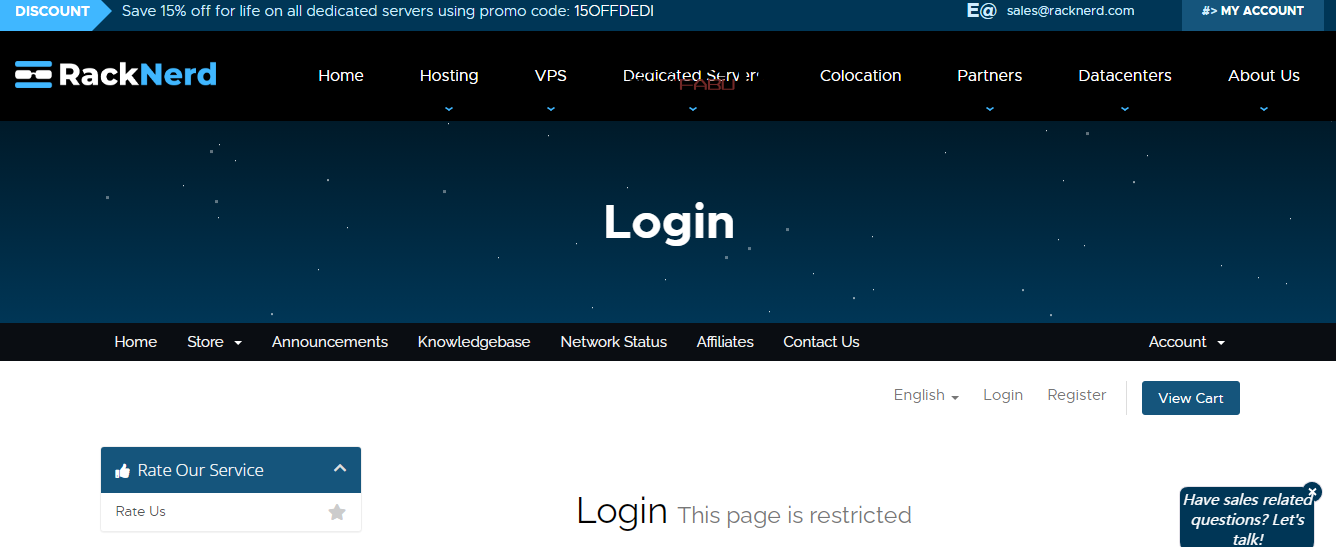Collapse the Rate Our Service panel
Image resolution: width=1336 pixels, height=547 pixels.
[x=340, y=468]
